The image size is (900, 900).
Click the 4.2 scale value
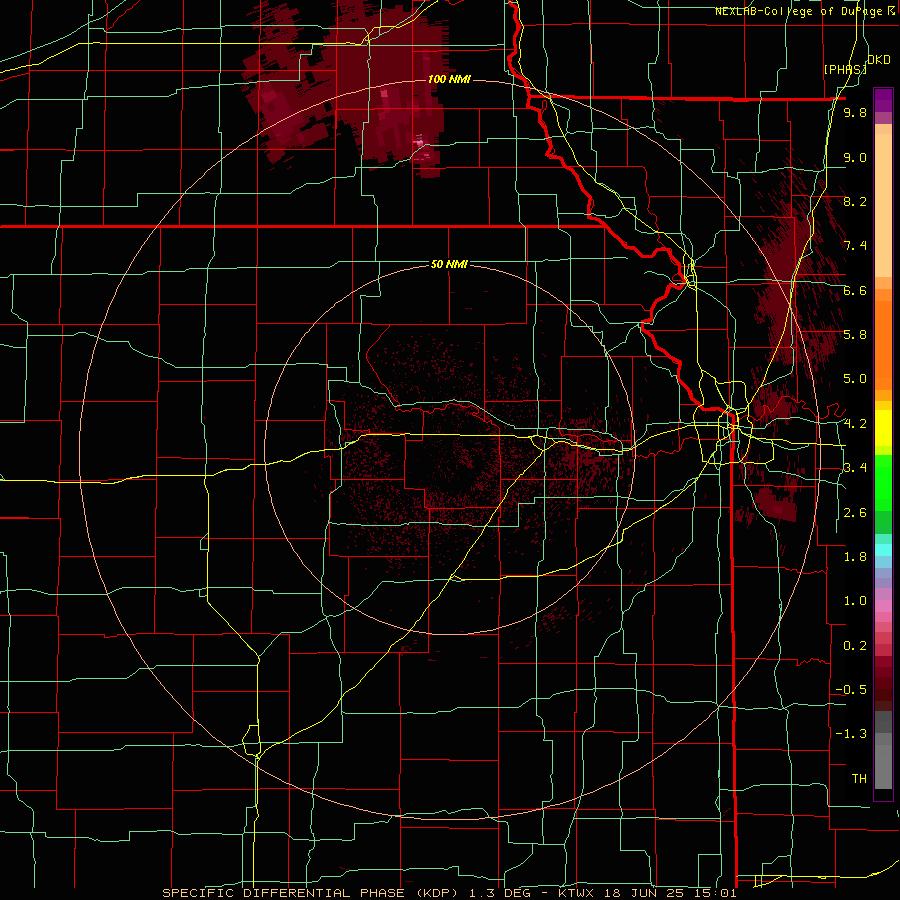tap(855, 424)
